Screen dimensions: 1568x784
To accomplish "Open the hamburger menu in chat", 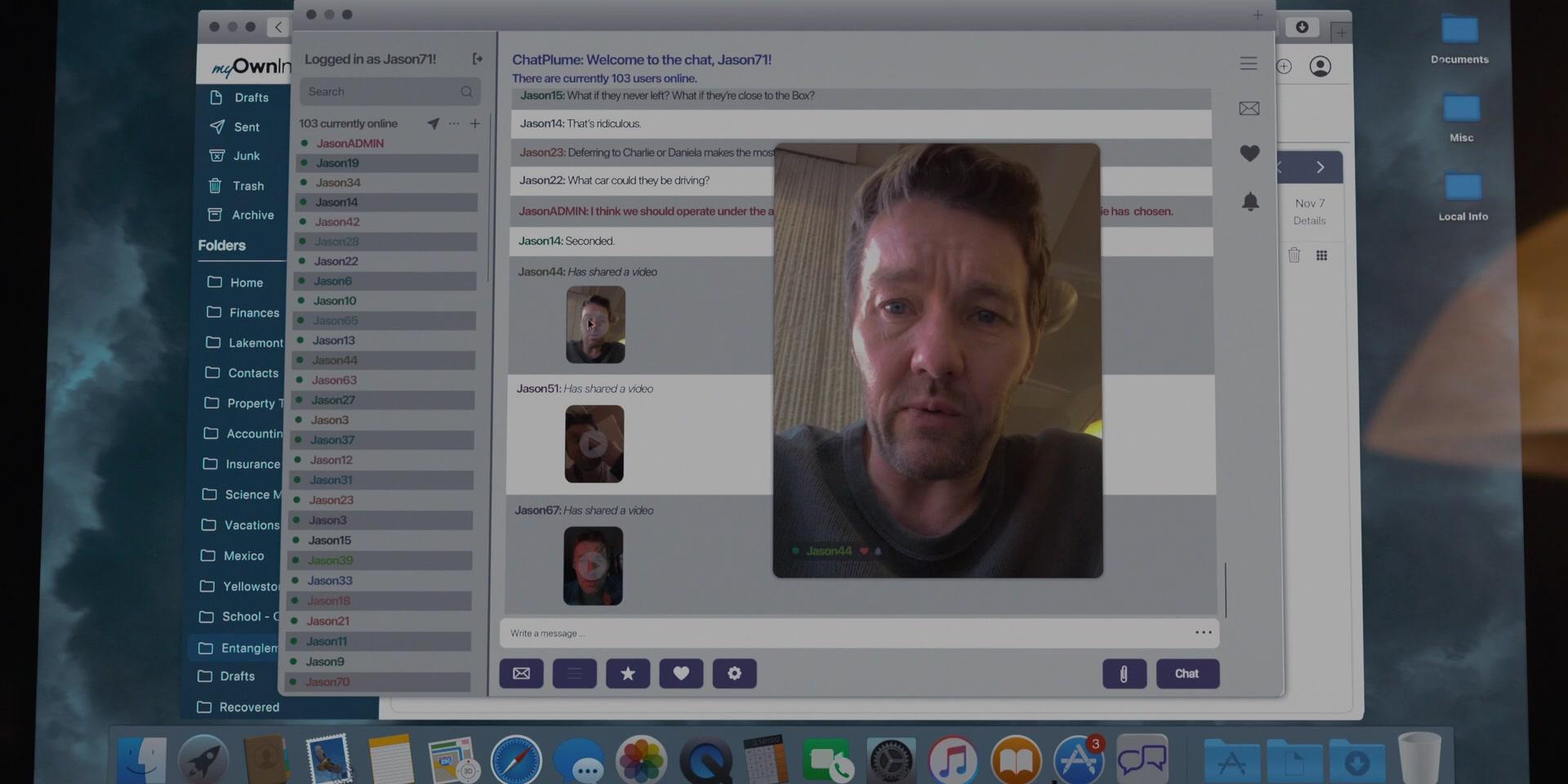I will [x=1248, y=64].
